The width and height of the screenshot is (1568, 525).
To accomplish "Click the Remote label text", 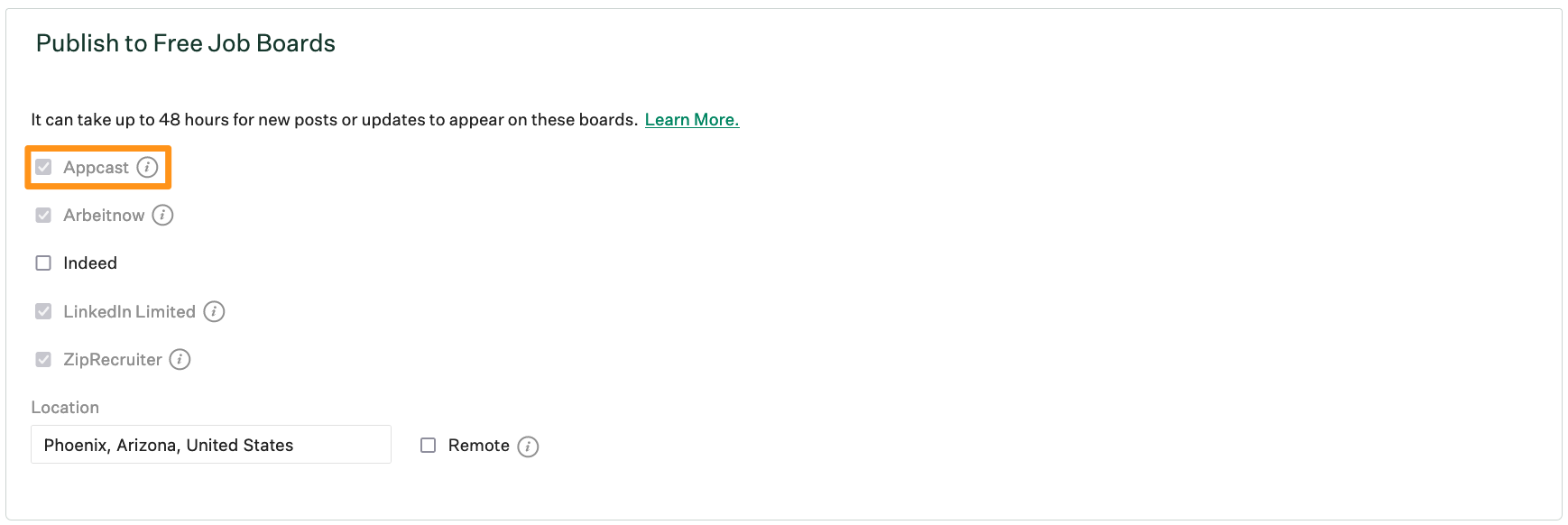I will (x=478, y=445).
